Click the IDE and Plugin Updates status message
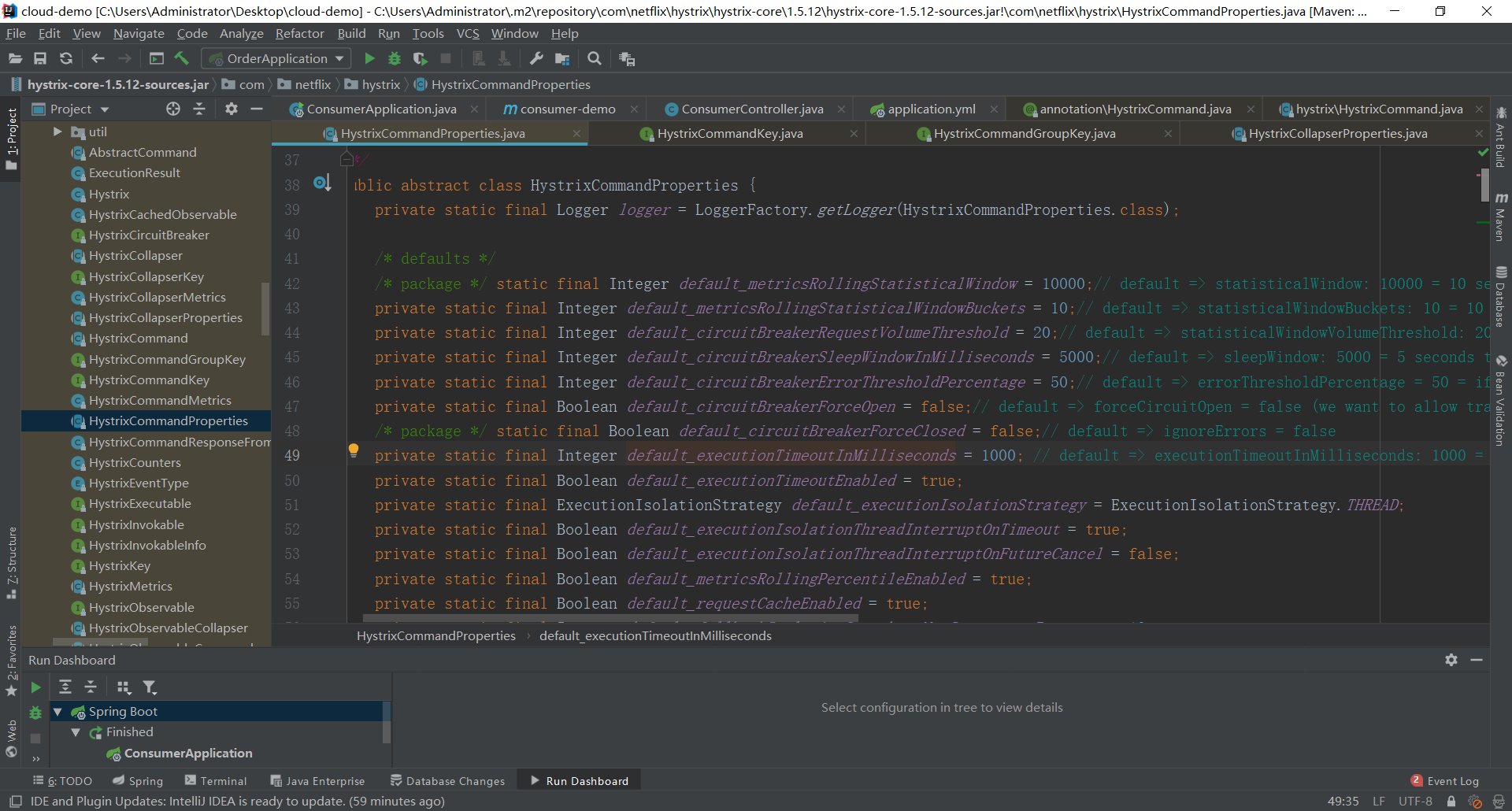Viewport: 1512px width, 811px height. [237, 802]
